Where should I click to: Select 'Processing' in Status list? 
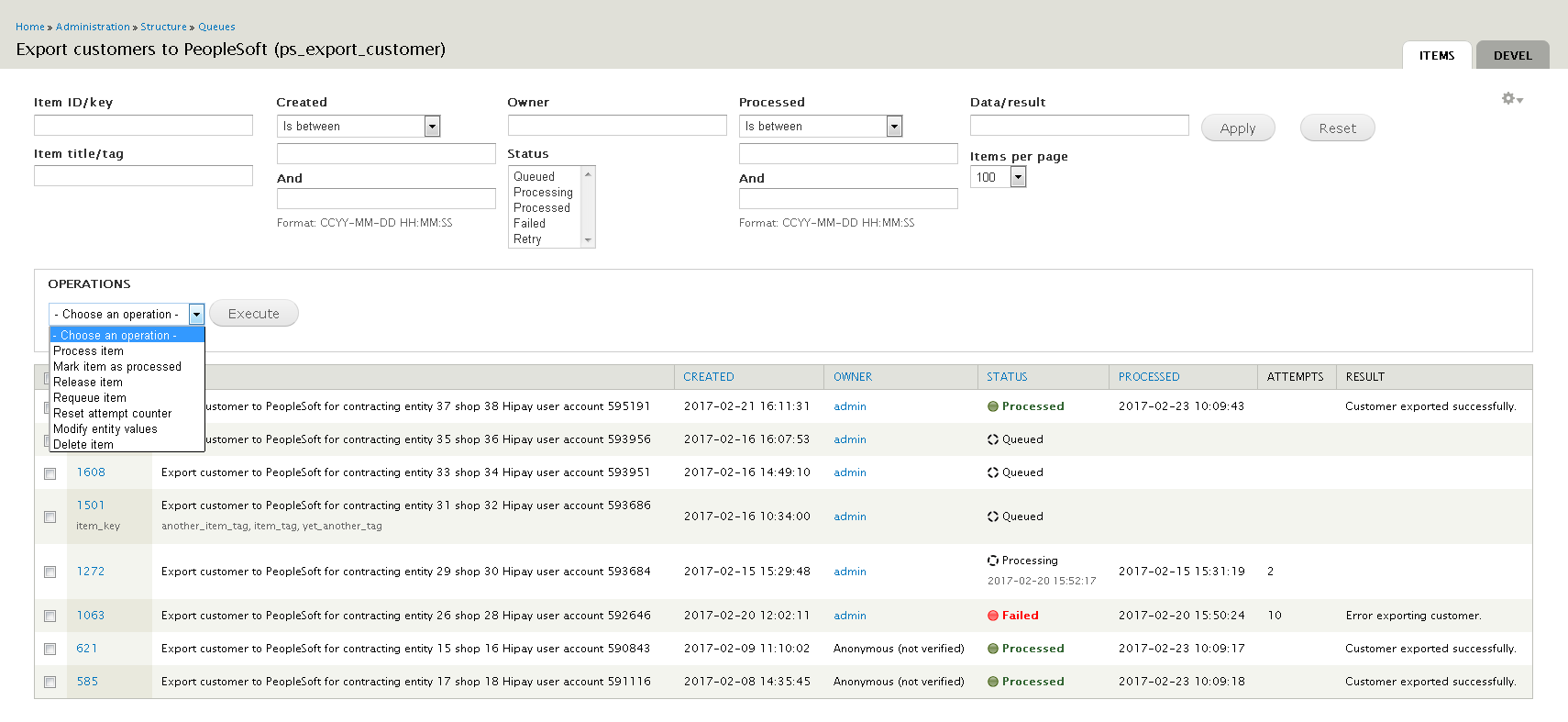point(546,193)
